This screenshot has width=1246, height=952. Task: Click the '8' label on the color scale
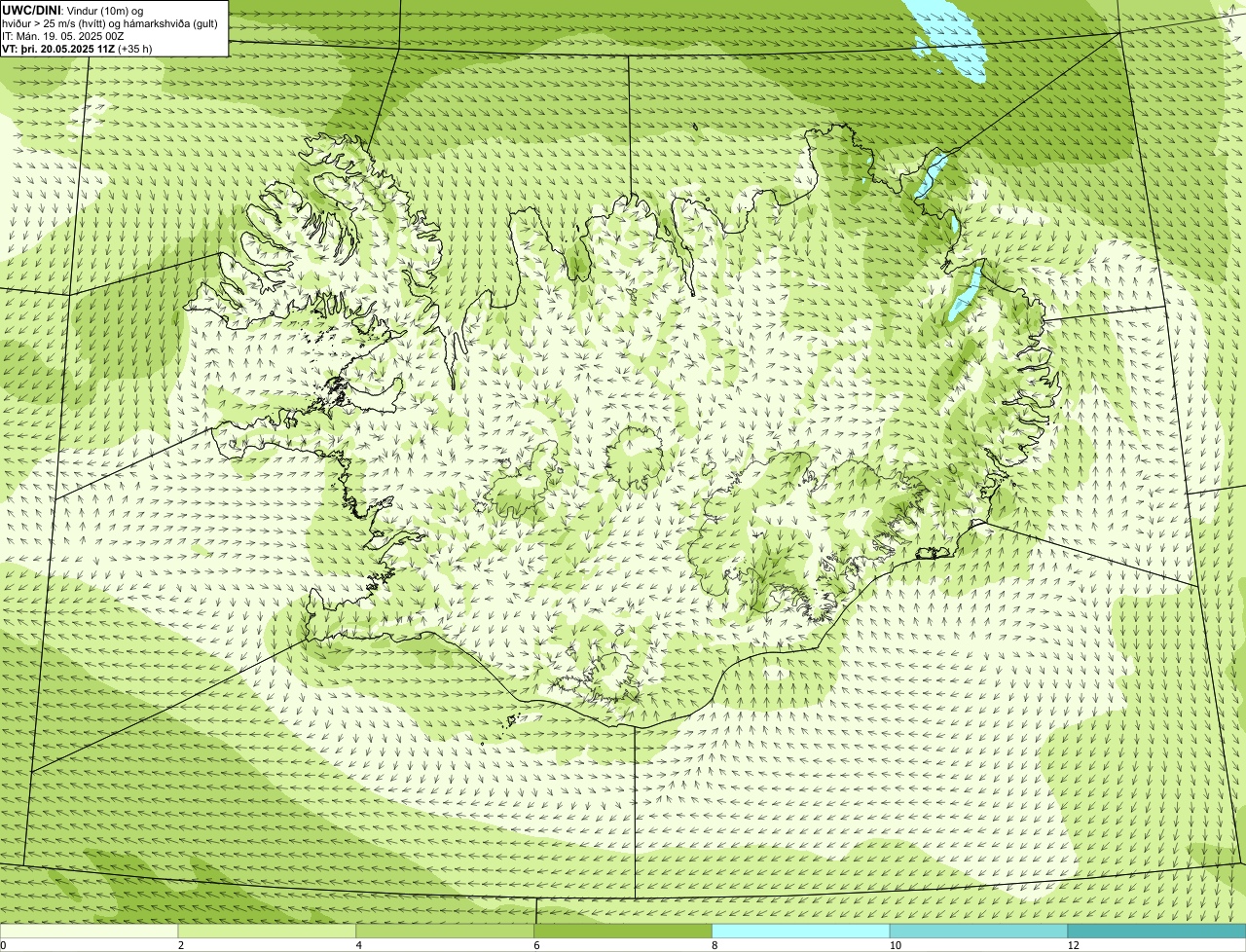(x=715, y=945)
